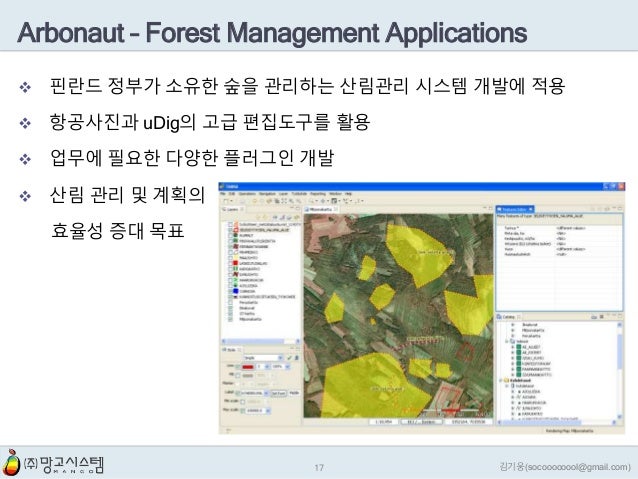Toggle the Miljoonakartta layer checkbox

[230, 319]
